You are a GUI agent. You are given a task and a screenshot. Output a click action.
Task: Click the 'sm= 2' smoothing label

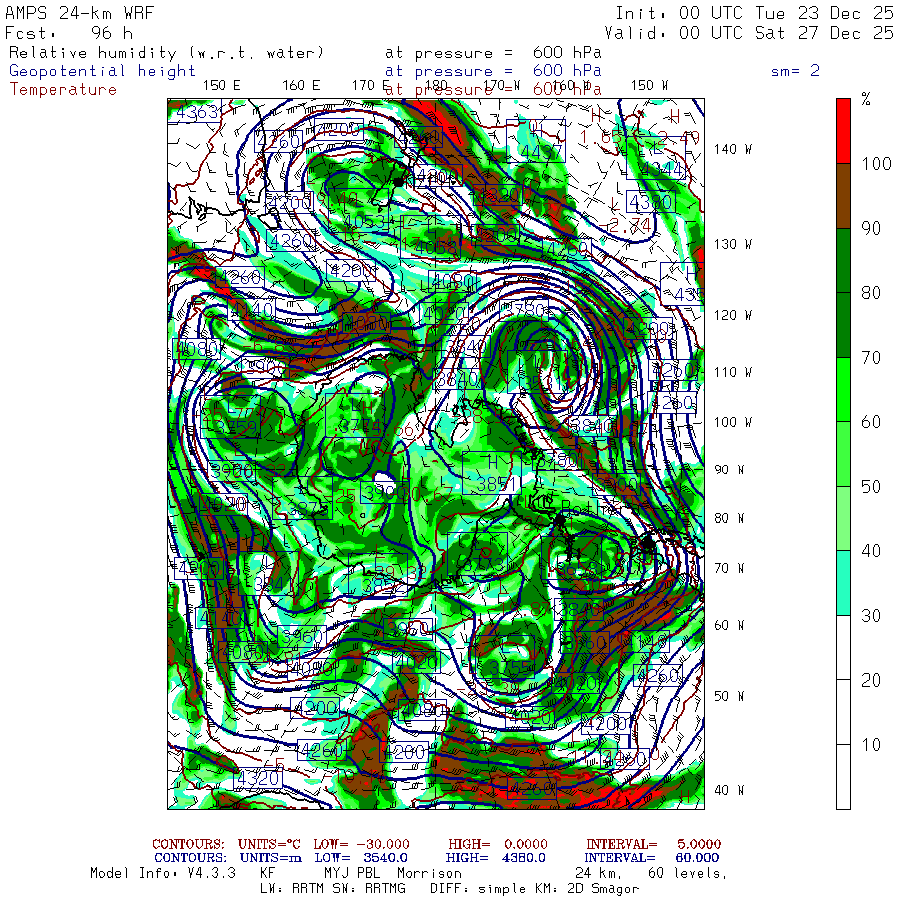[x=795, y=71]
